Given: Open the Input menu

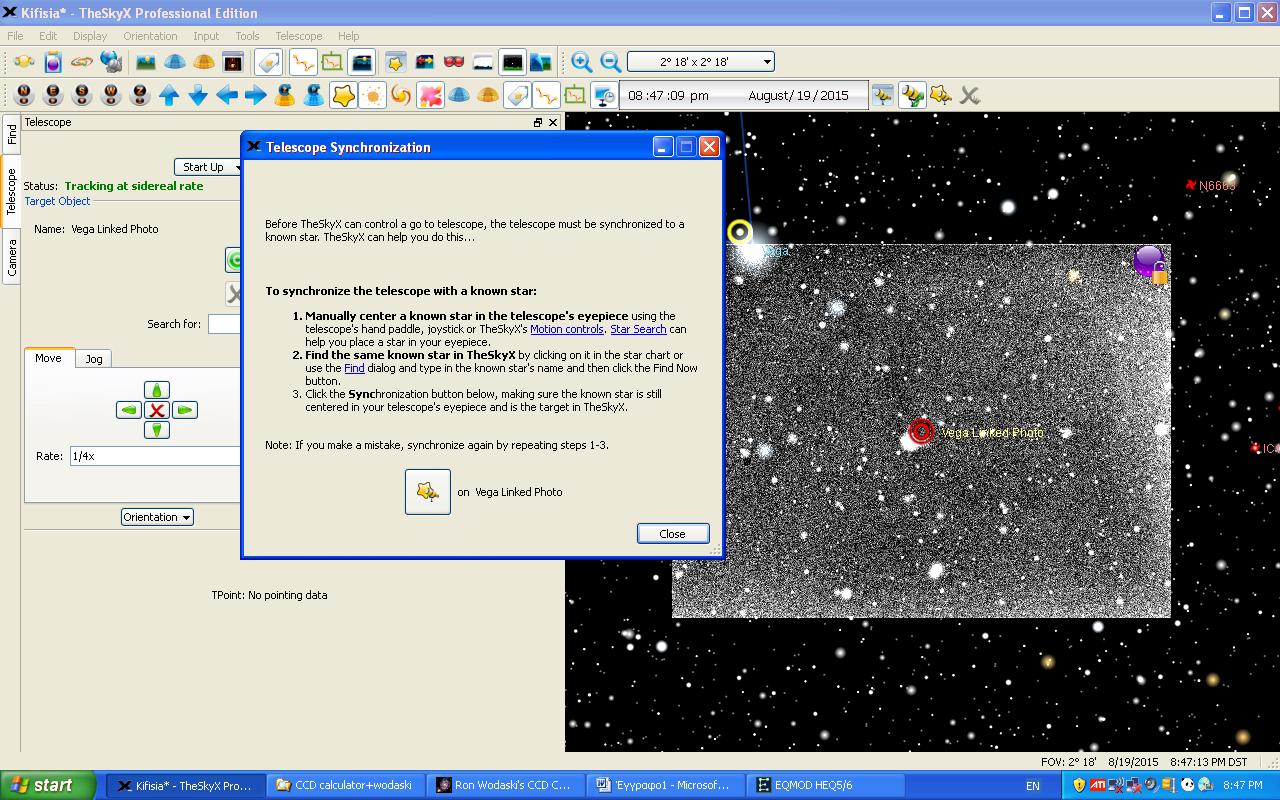Looking at the screenshot, I should [x=206, y=36].
